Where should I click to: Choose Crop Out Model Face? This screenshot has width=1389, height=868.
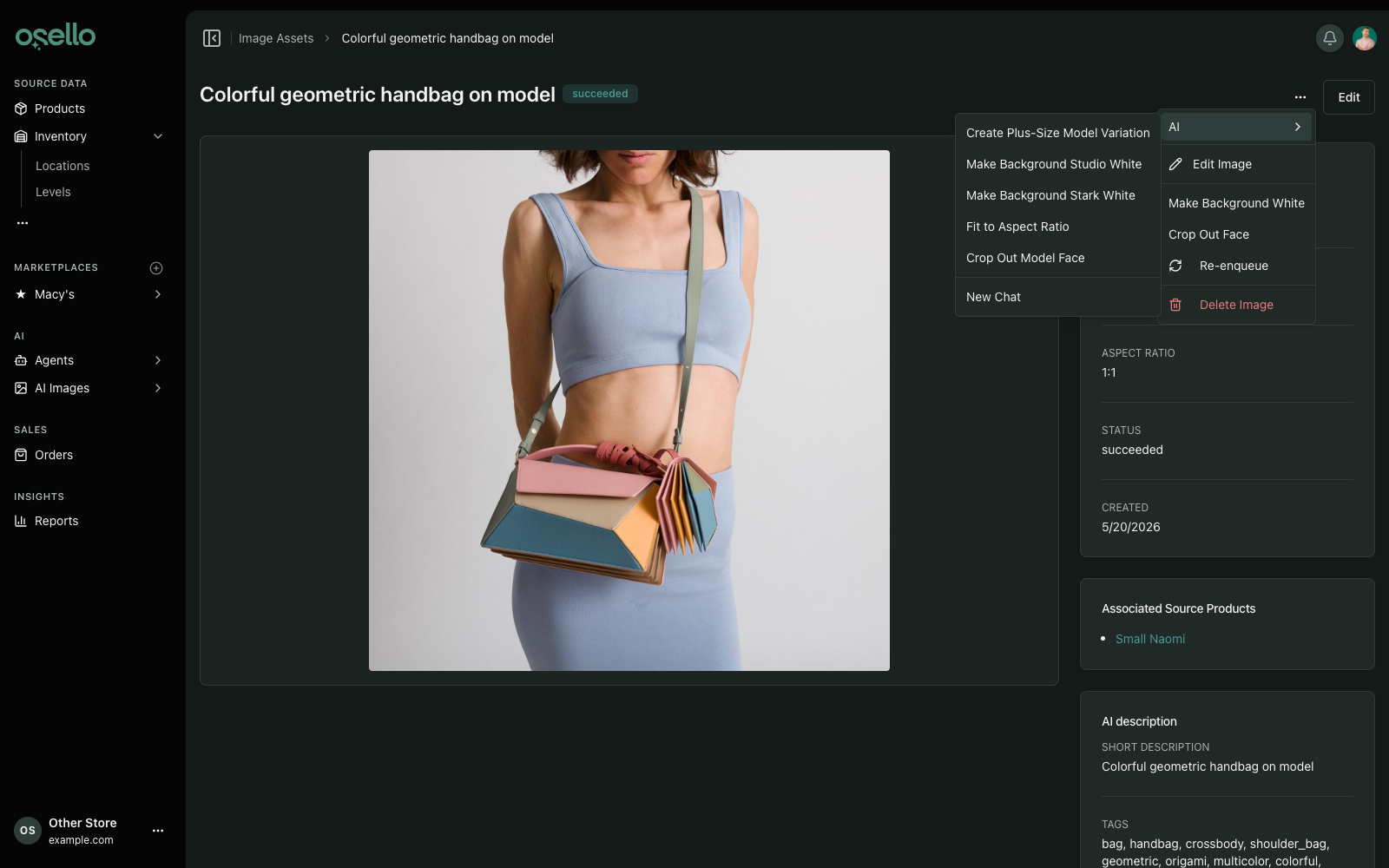pyautogui.click(x=1057, y=258)
